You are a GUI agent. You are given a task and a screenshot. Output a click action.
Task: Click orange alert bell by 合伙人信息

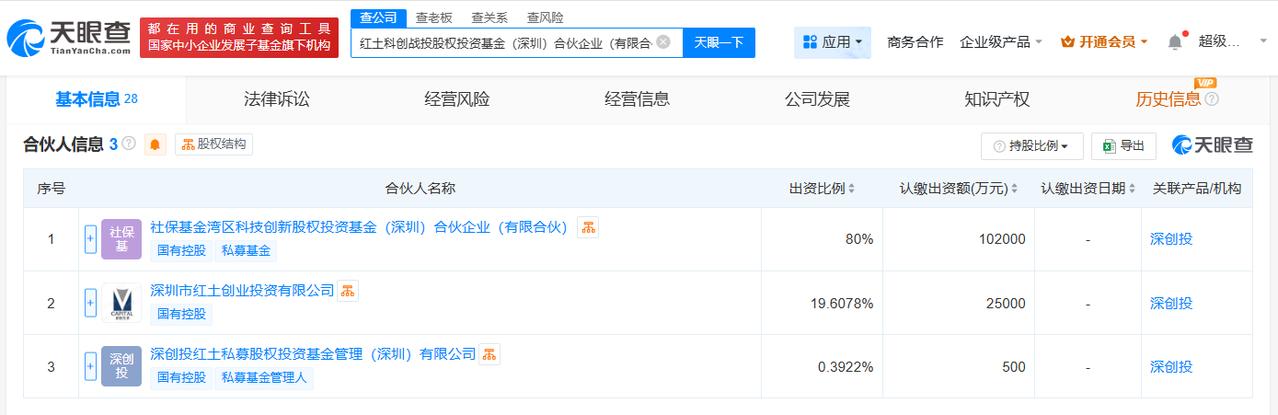click(155, 145)
